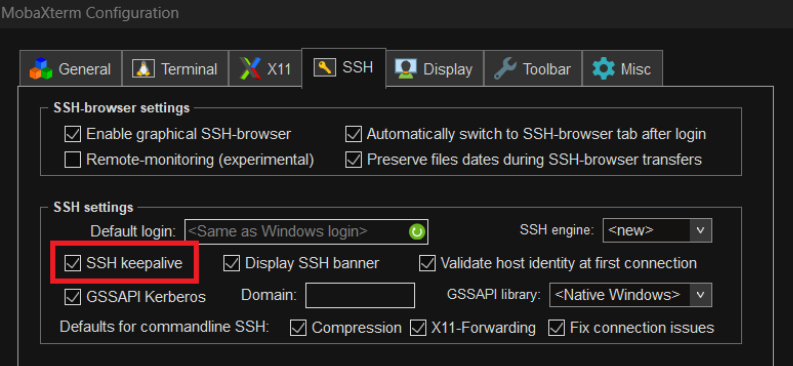Screen dimensions: 793x366
Task: Toggle Automatically switch to SSH-browser tab
Action: [354, 134]
